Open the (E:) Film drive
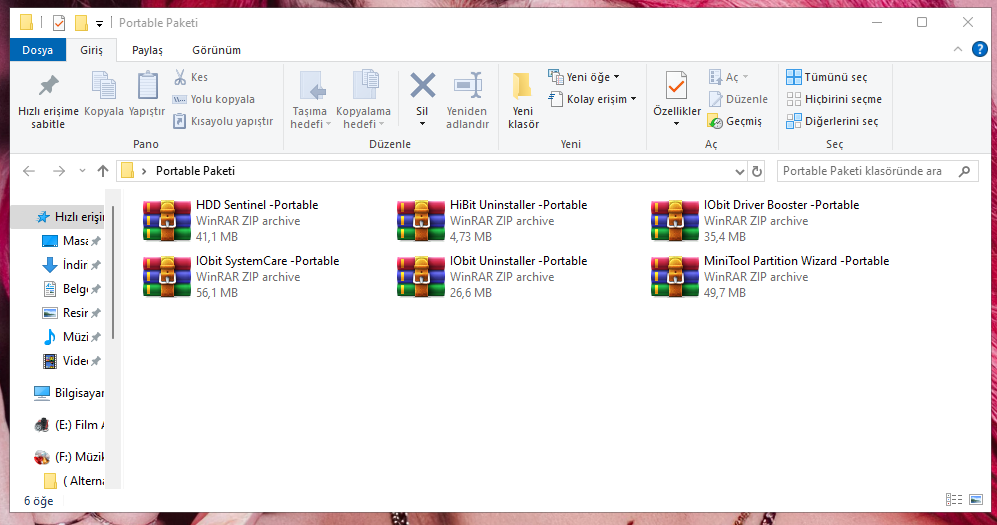Image resolution: width=997 pixels, height=525 pixels. pyautogui.click(x=69, y=425)
